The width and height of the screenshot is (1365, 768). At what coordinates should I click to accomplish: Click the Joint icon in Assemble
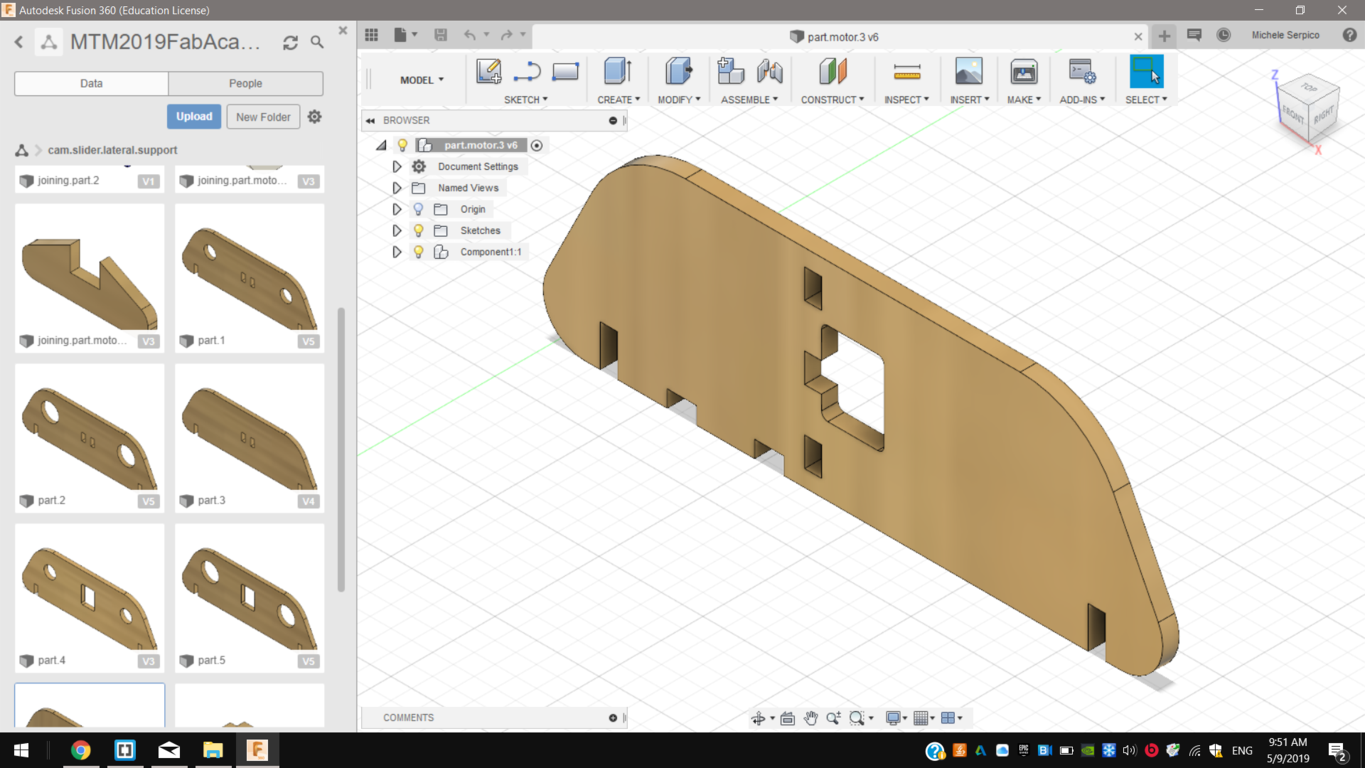(770, 72)
